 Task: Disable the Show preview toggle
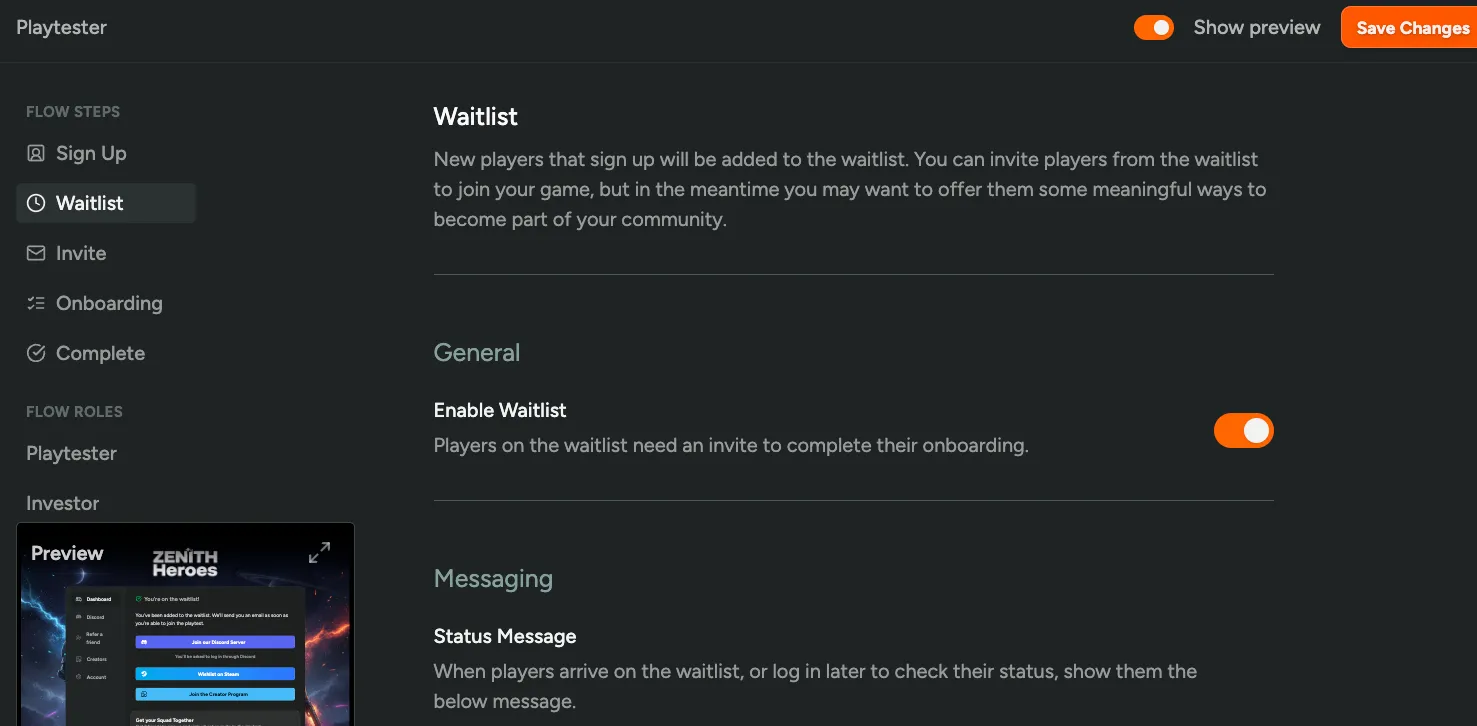tap(1154, 27)
